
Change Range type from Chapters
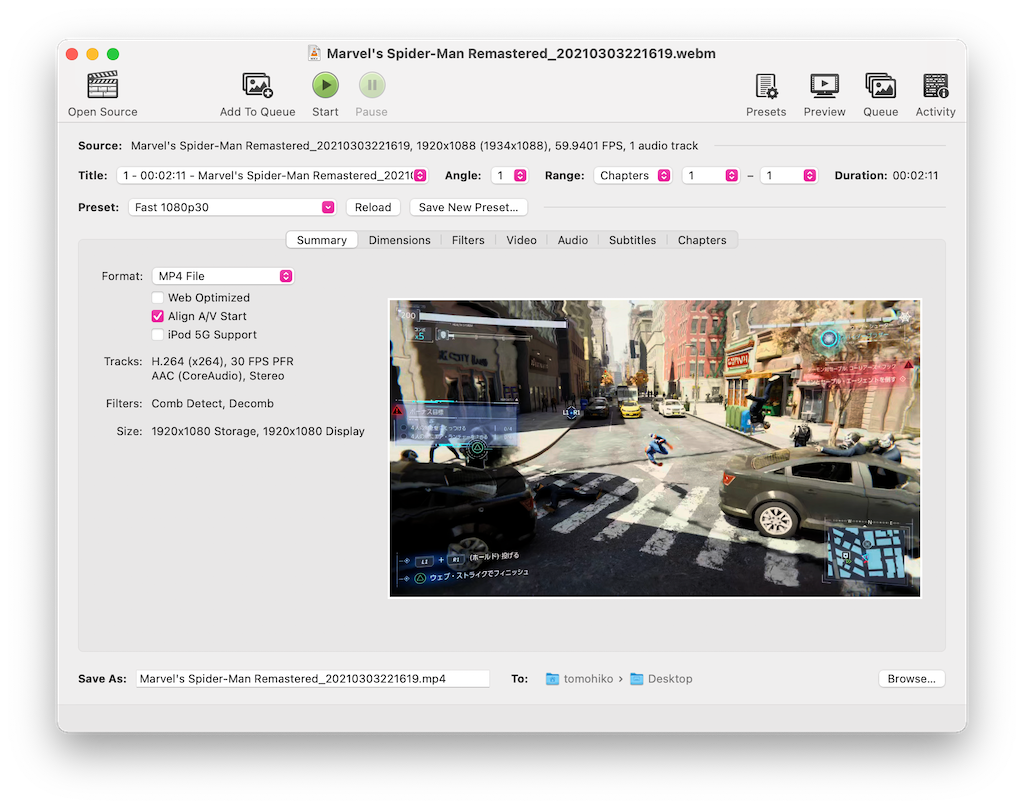632,175
